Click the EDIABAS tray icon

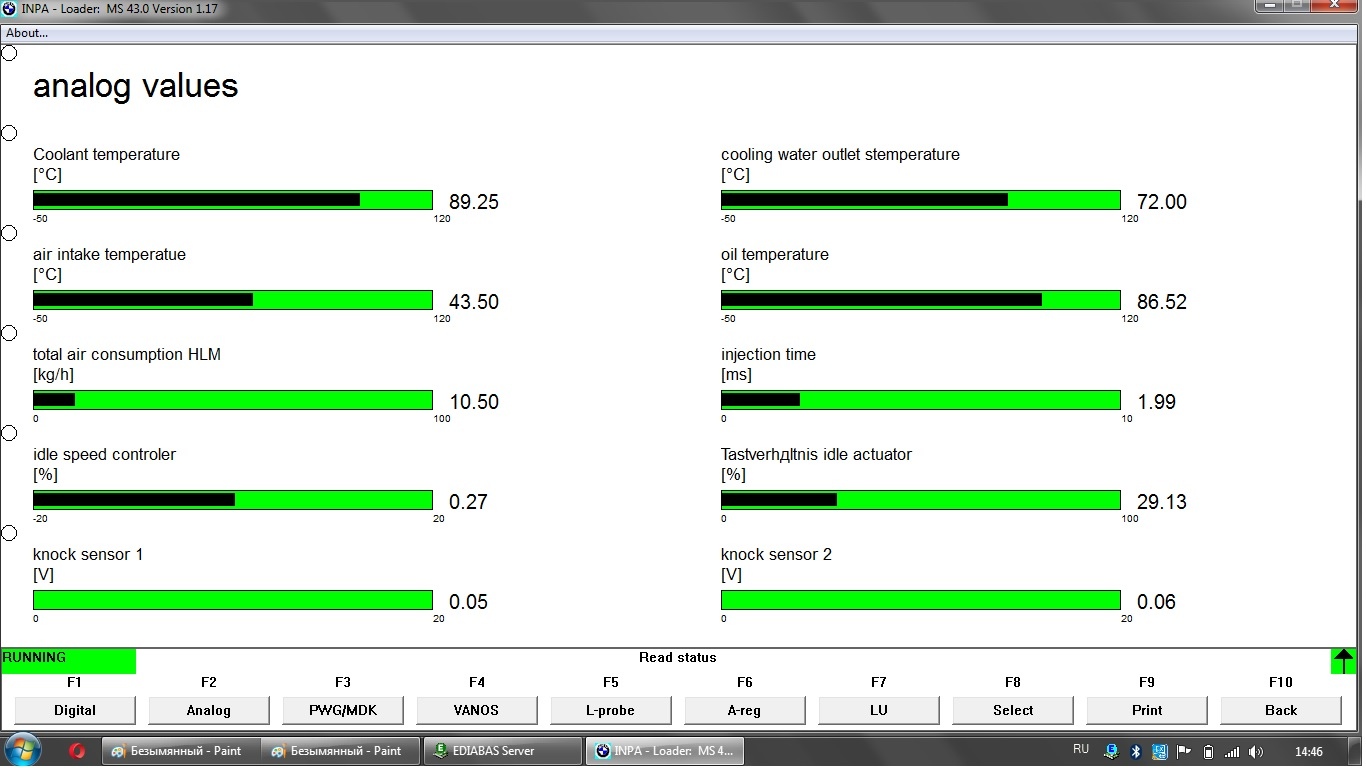(x=1112, y=751)
